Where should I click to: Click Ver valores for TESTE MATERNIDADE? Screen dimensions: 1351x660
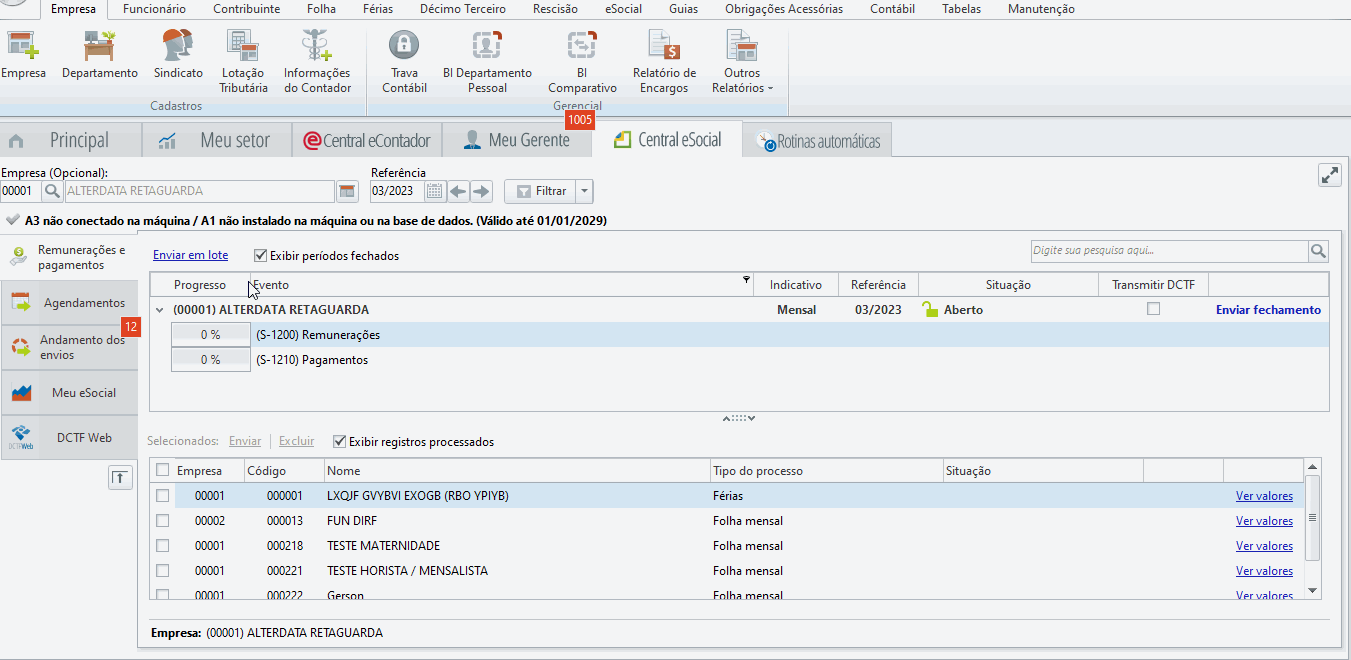click(x=1264, y=546)
